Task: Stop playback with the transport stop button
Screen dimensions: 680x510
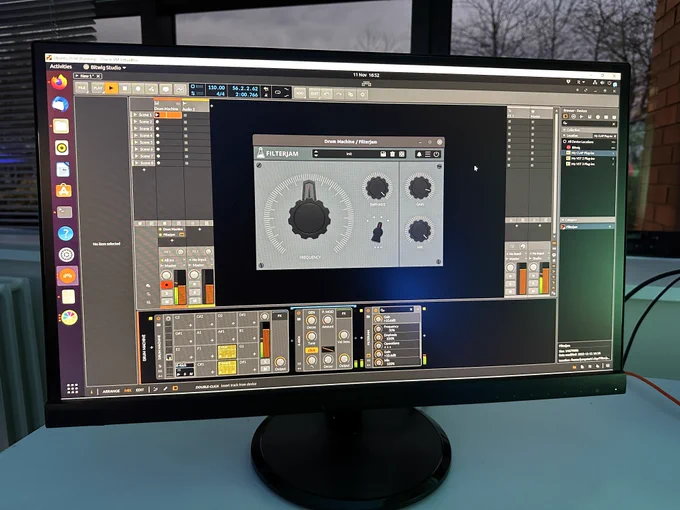Action: point(125,88)
